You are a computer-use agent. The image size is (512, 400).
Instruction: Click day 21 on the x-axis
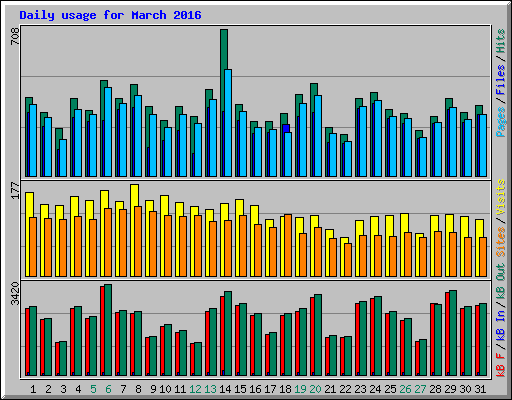click(330, 389)
